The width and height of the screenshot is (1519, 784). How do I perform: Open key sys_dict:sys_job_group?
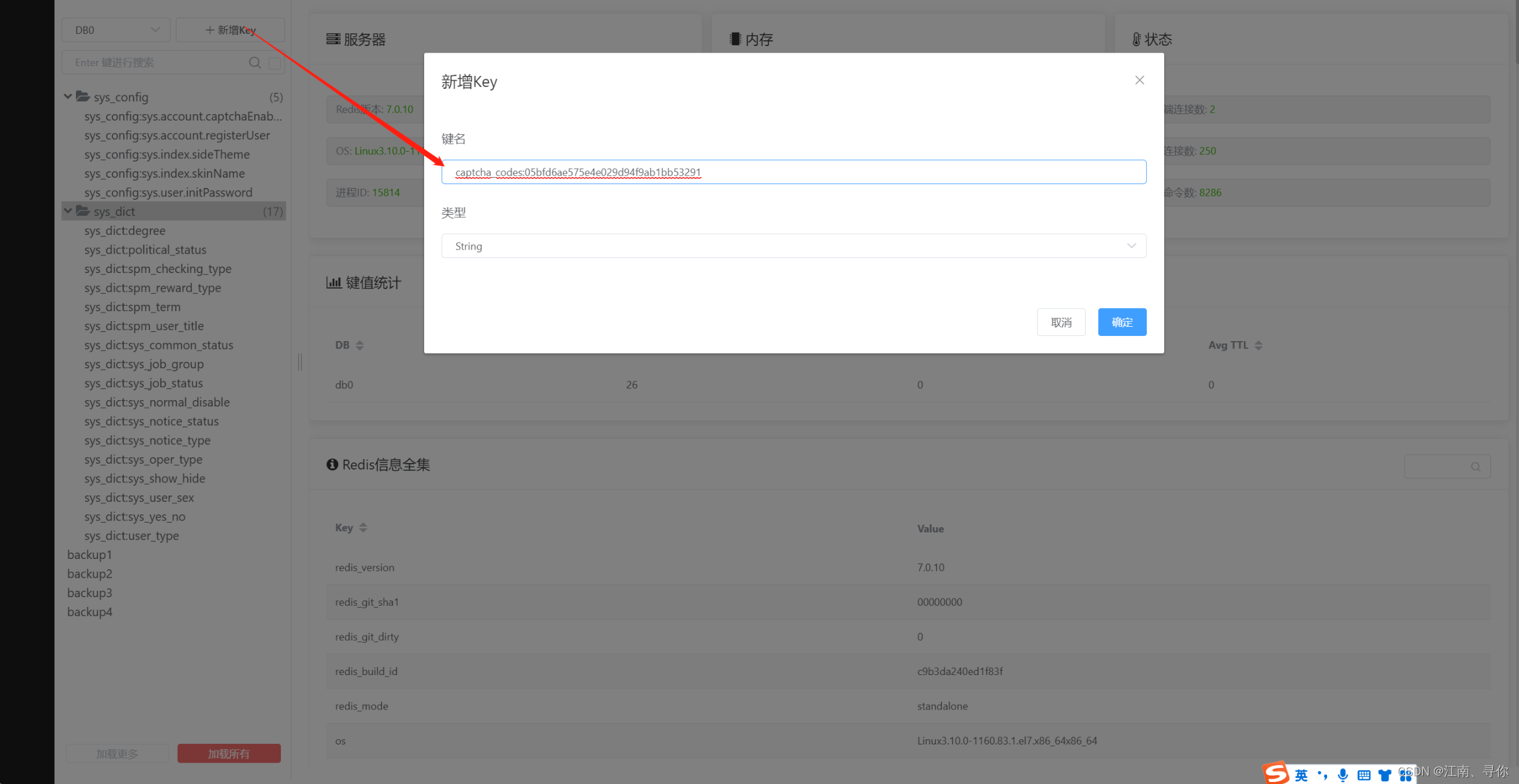point(144,364)
